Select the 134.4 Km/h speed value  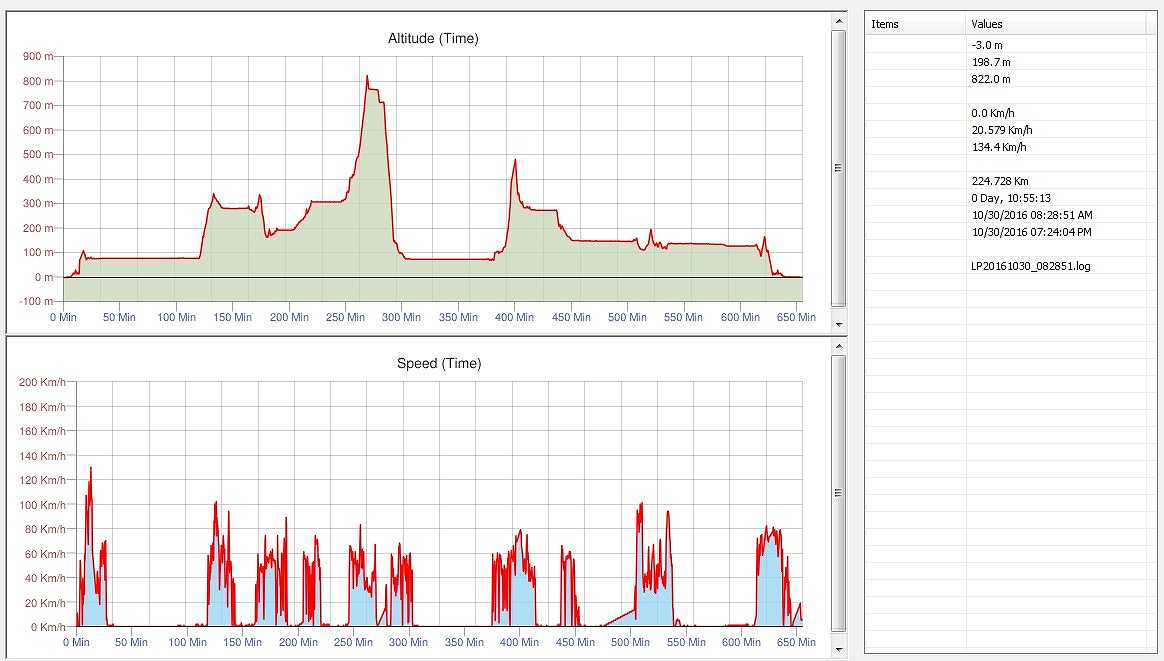tap(999, 147)
